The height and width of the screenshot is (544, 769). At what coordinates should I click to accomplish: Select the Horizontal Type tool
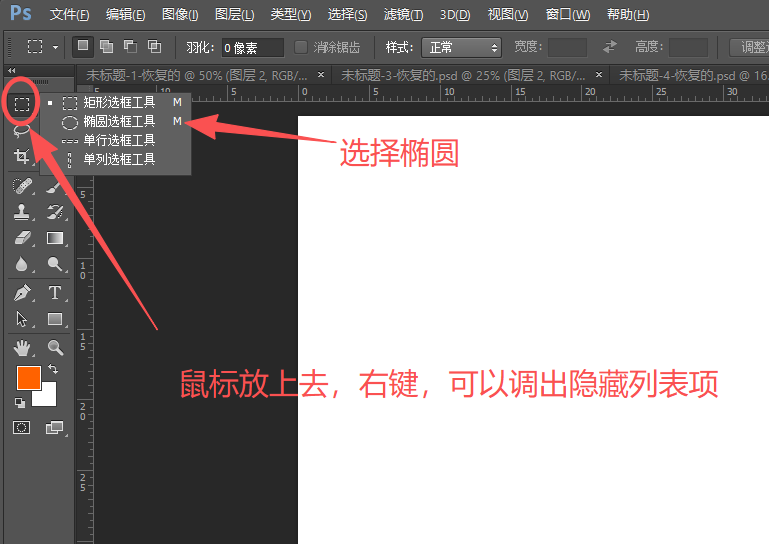click(x=55, y=293)
